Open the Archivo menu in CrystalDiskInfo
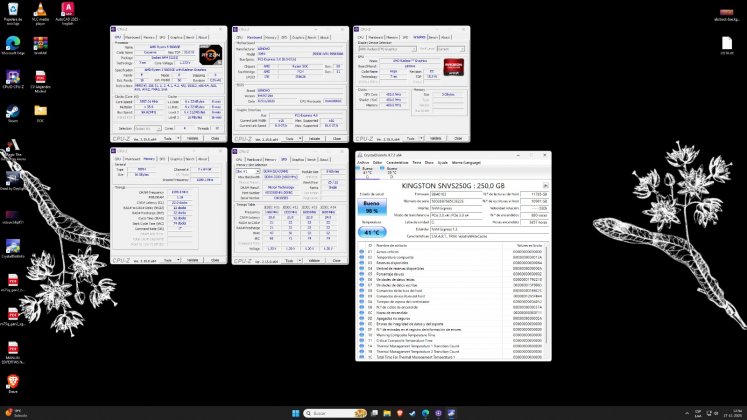Viewport: 747px width, 420px height. point(364,161)
